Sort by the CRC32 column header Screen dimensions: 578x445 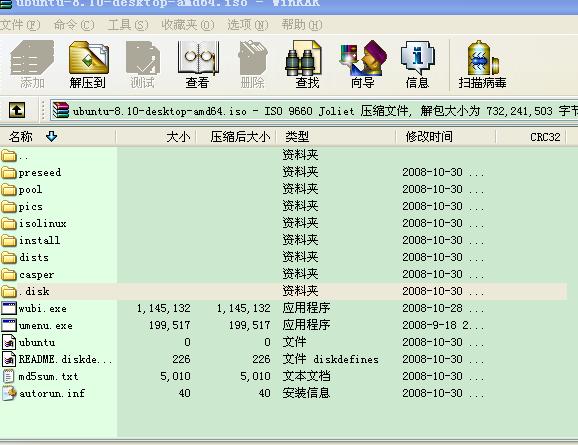click(x=531, y=137)
